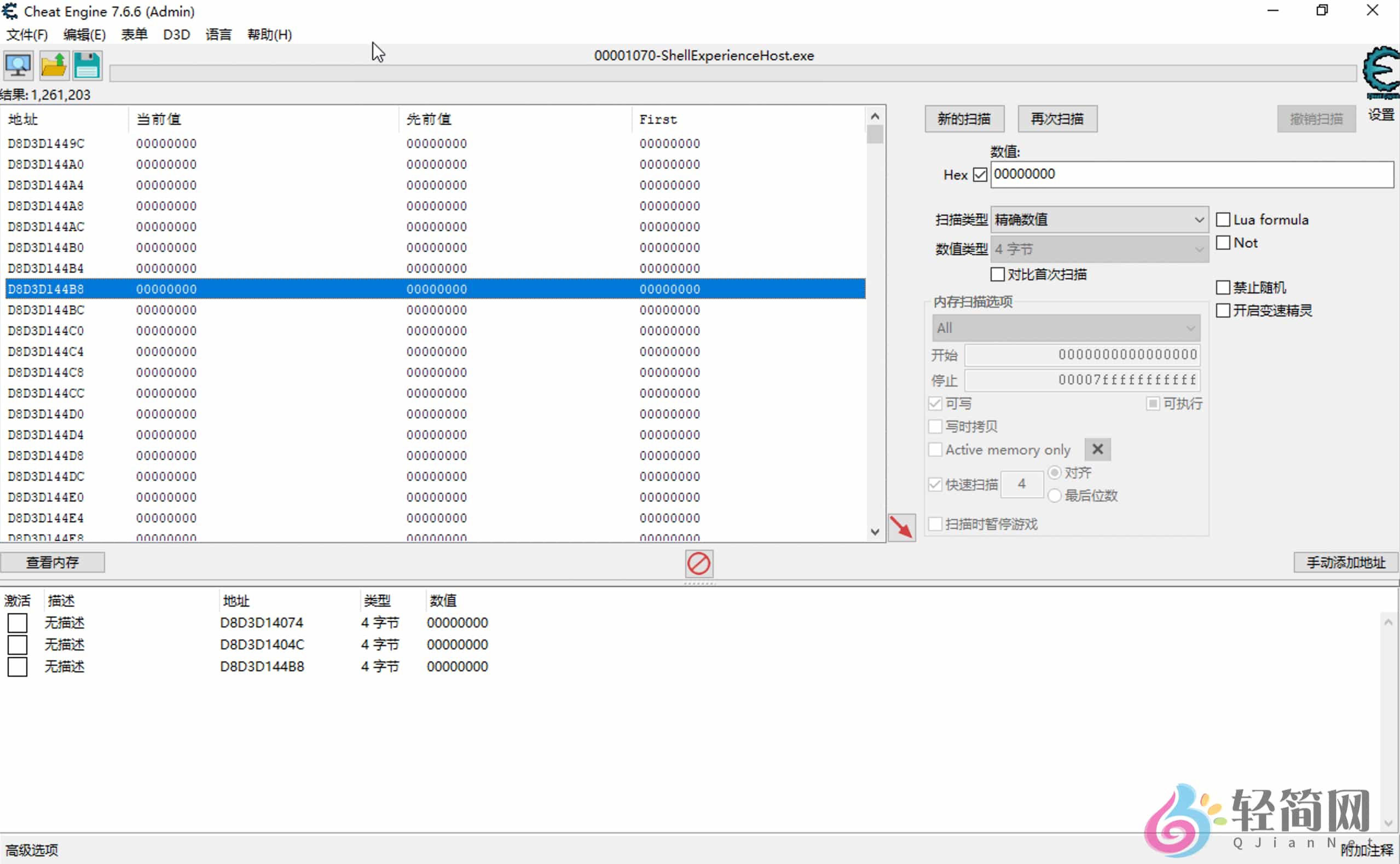Click the Cheat Engine title bar logo
The height and width of the screenshot is (864, 1400).
[10, 11]
